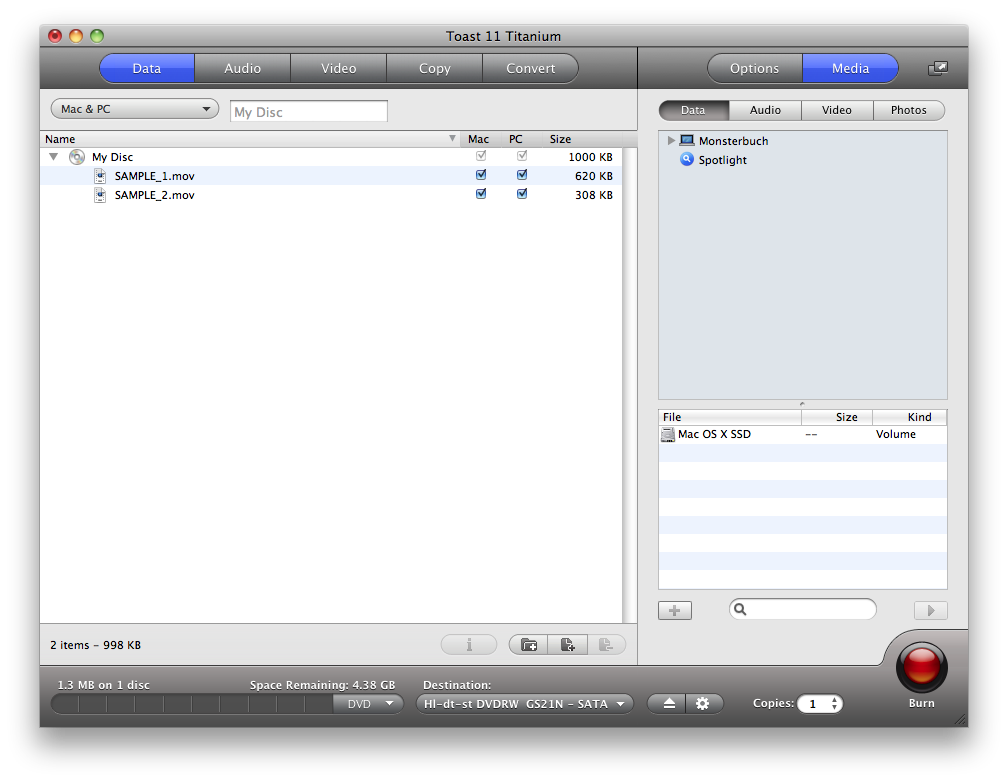Select Audio in Media browser tabs
The image size is (1008, 782).
pos(765,110)
